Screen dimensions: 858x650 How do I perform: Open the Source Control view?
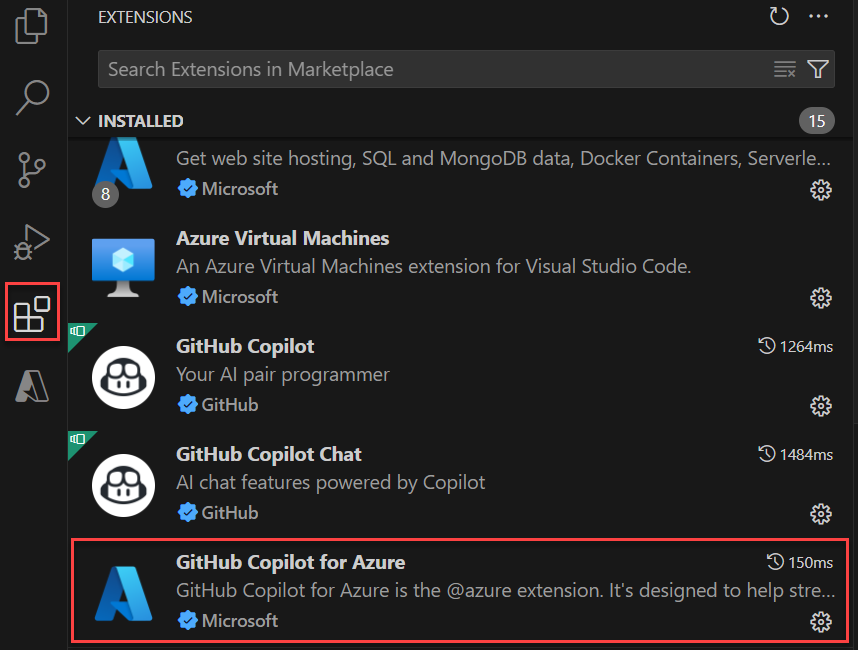click(31, 170)
